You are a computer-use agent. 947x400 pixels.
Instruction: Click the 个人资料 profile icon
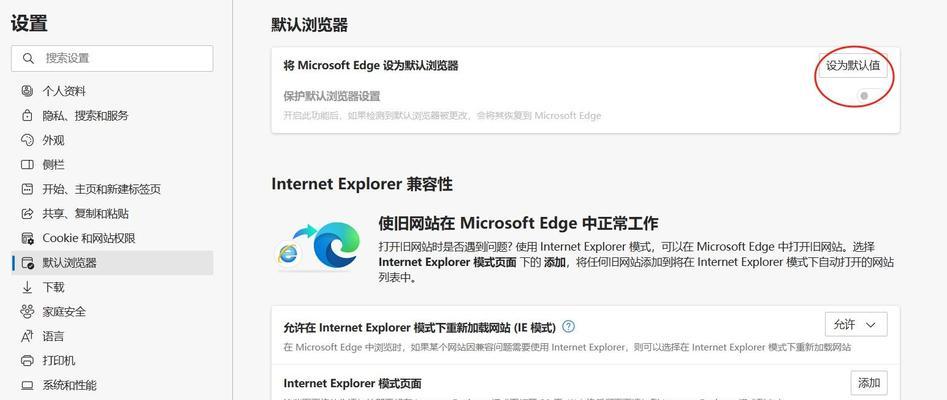(27, 91)
